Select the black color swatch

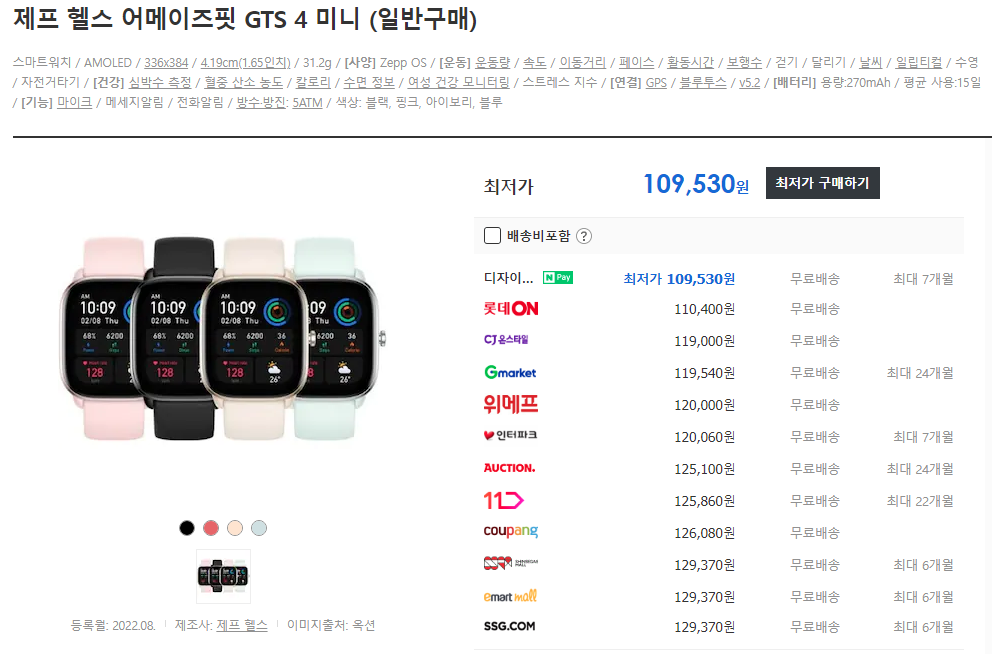coord(187,528)
